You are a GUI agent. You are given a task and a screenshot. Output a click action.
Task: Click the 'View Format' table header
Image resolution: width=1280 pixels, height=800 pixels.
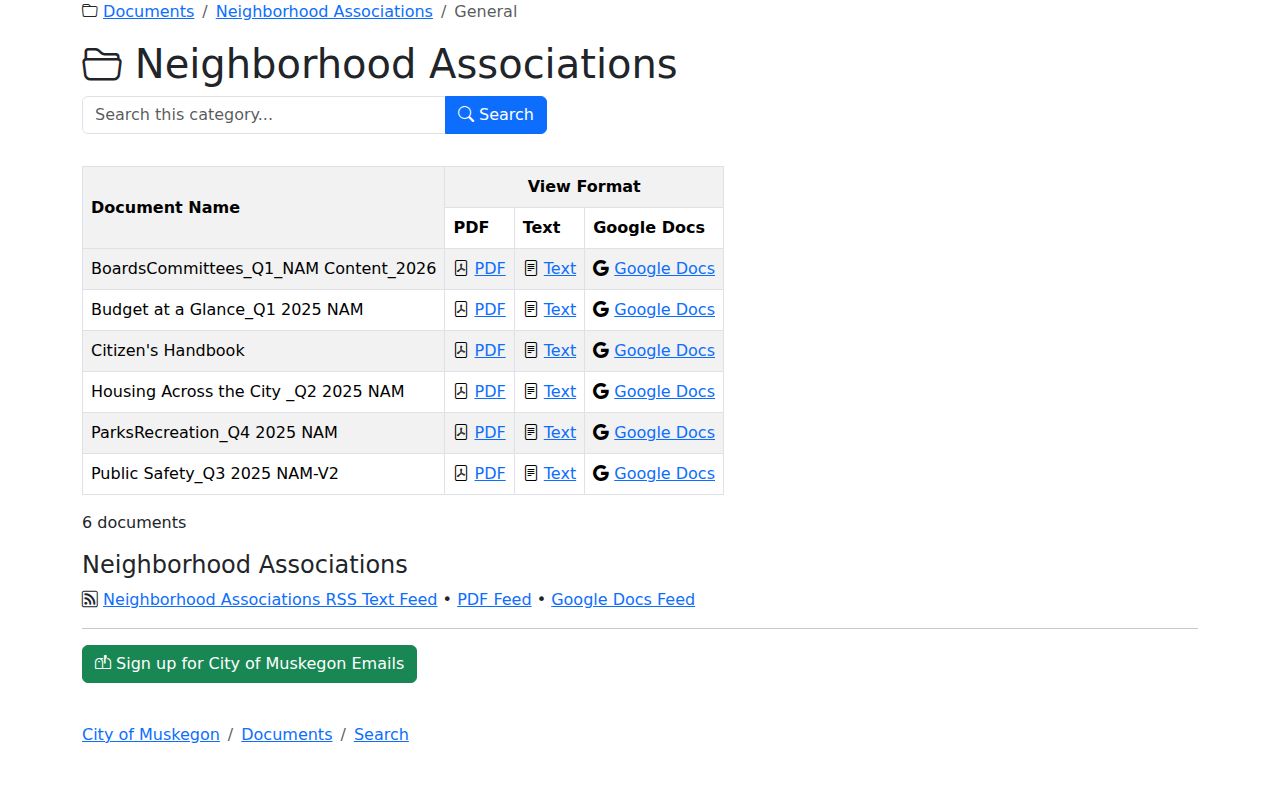point(584,186)
